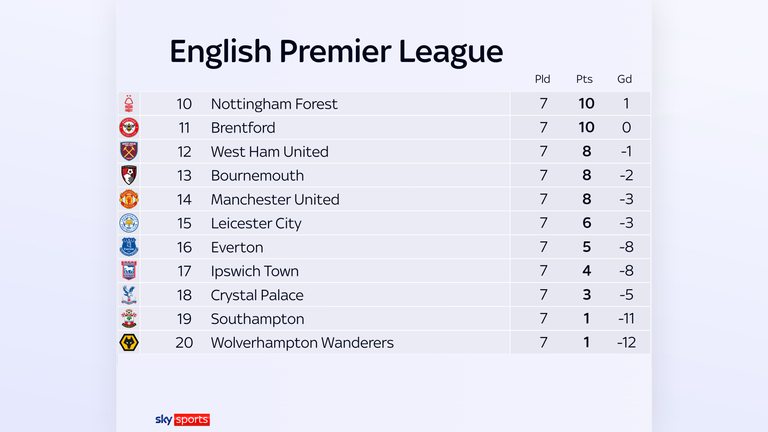The width and height of the screenshot is (768, 432).
Task: Select the Everton club crest
Action: pos(129,247)
